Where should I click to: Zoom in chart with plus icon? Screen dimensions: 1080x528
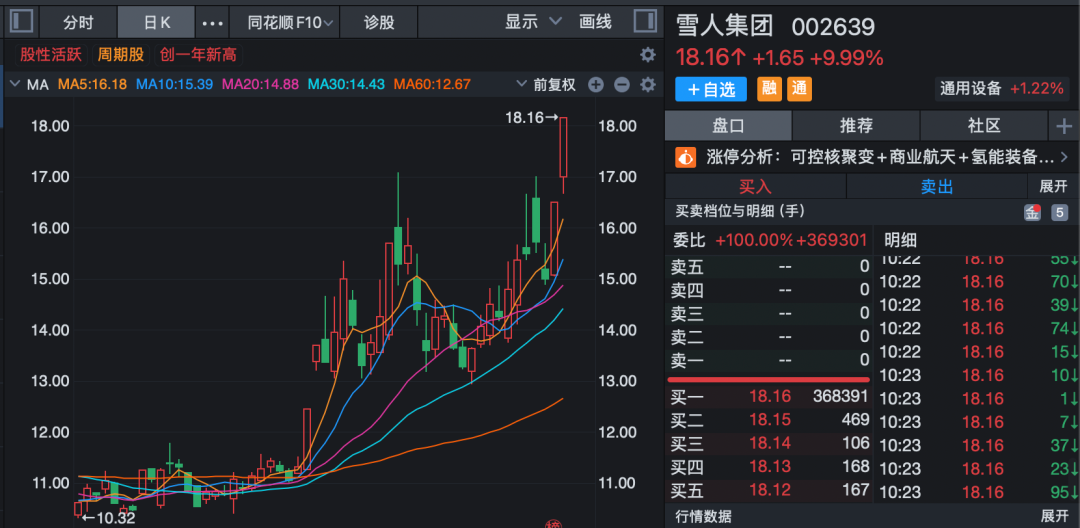coord(596,85)
